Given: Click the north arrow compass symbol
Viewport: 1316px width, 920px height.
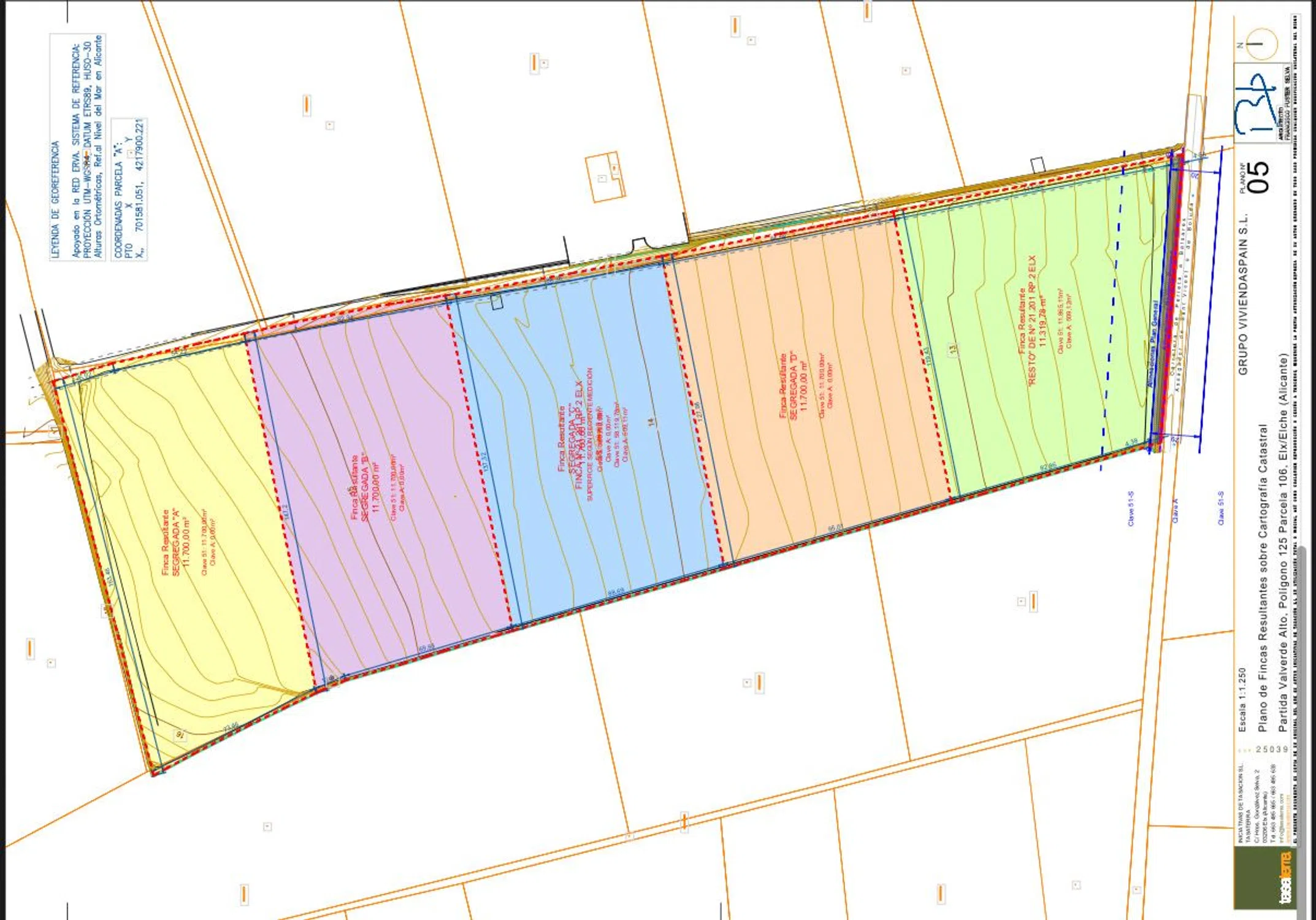Looking at the screenshot, I should pos(1261,44).
